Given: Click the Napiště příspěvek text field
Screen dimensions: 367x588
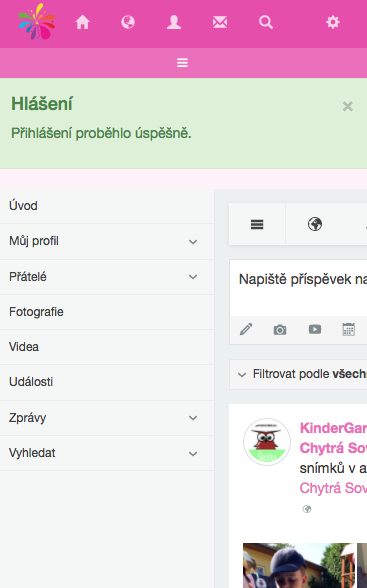Looking at the screenshot, I should [298, 288].
